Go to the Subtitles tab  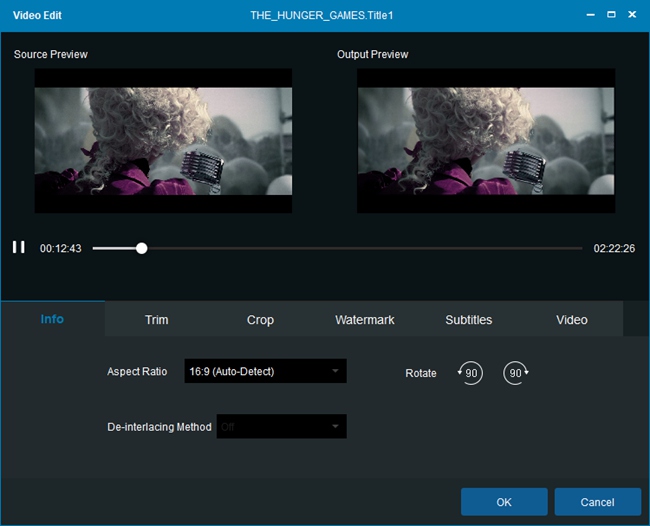(468, 320)
